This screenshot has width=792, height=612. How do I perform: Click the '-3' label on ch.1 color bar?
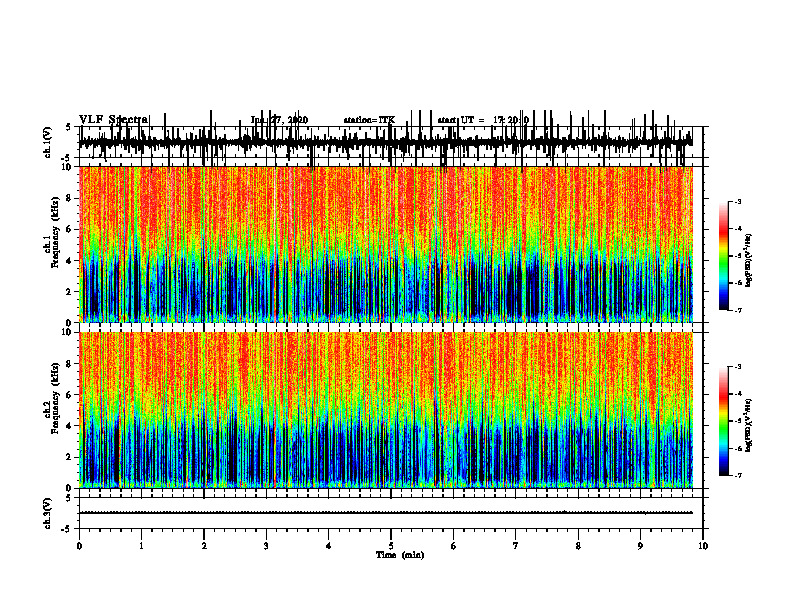(x=737, y=202)
